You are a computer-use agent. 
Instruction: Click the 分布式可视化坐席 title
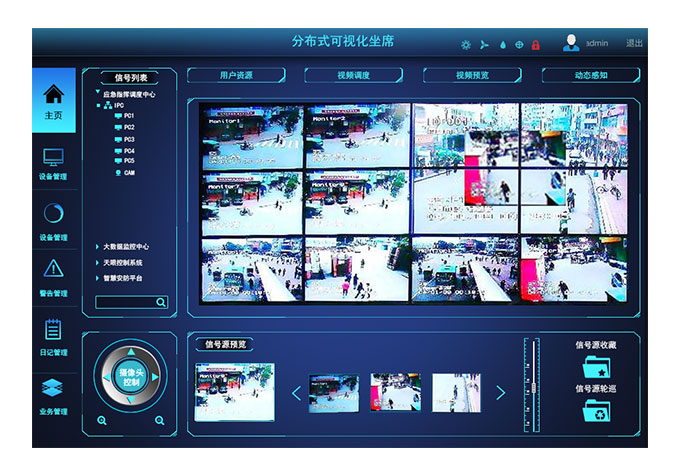343,42
